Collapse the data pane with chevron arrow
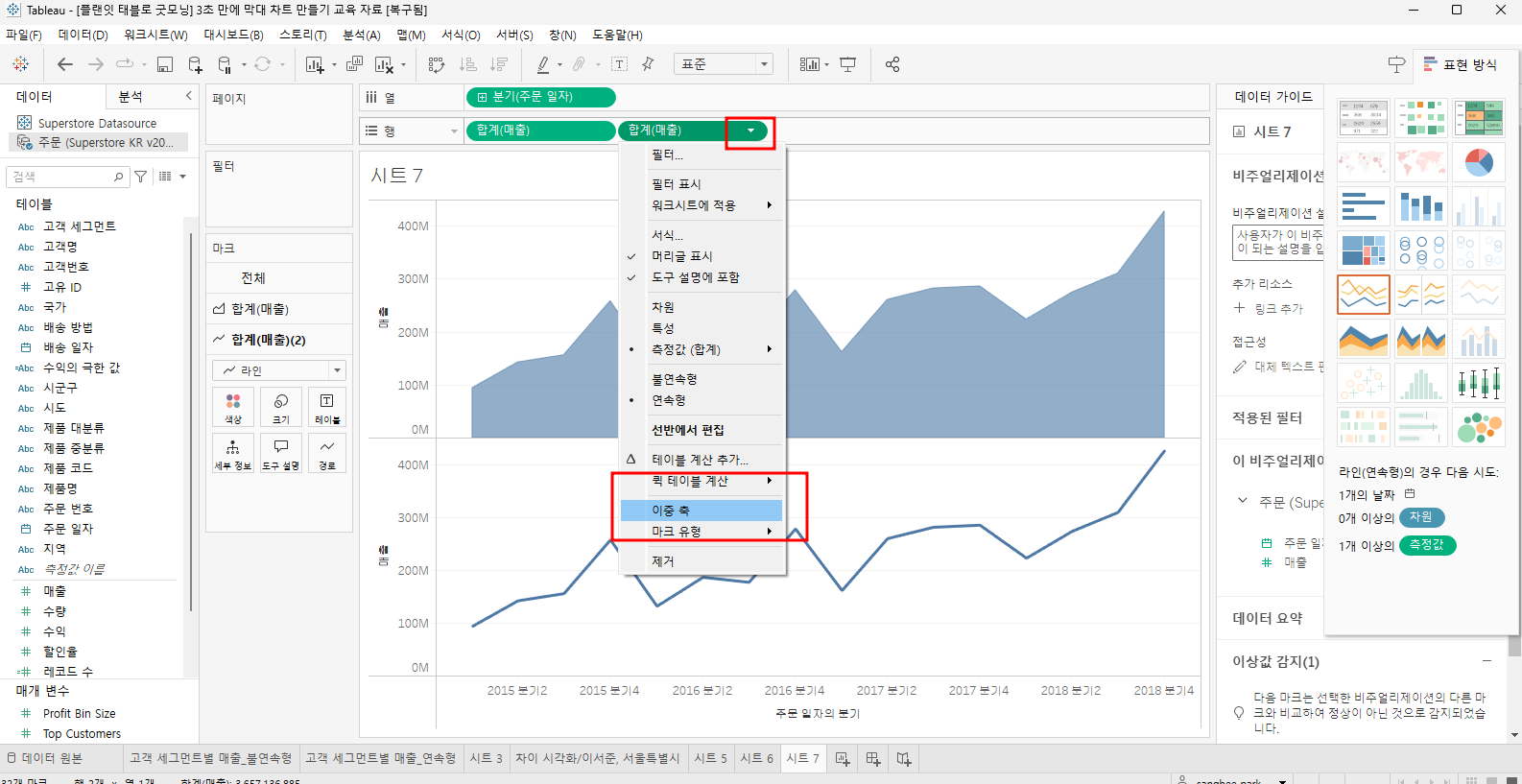The width and height of the screenshot is (1522, 784). pos(188,96)
